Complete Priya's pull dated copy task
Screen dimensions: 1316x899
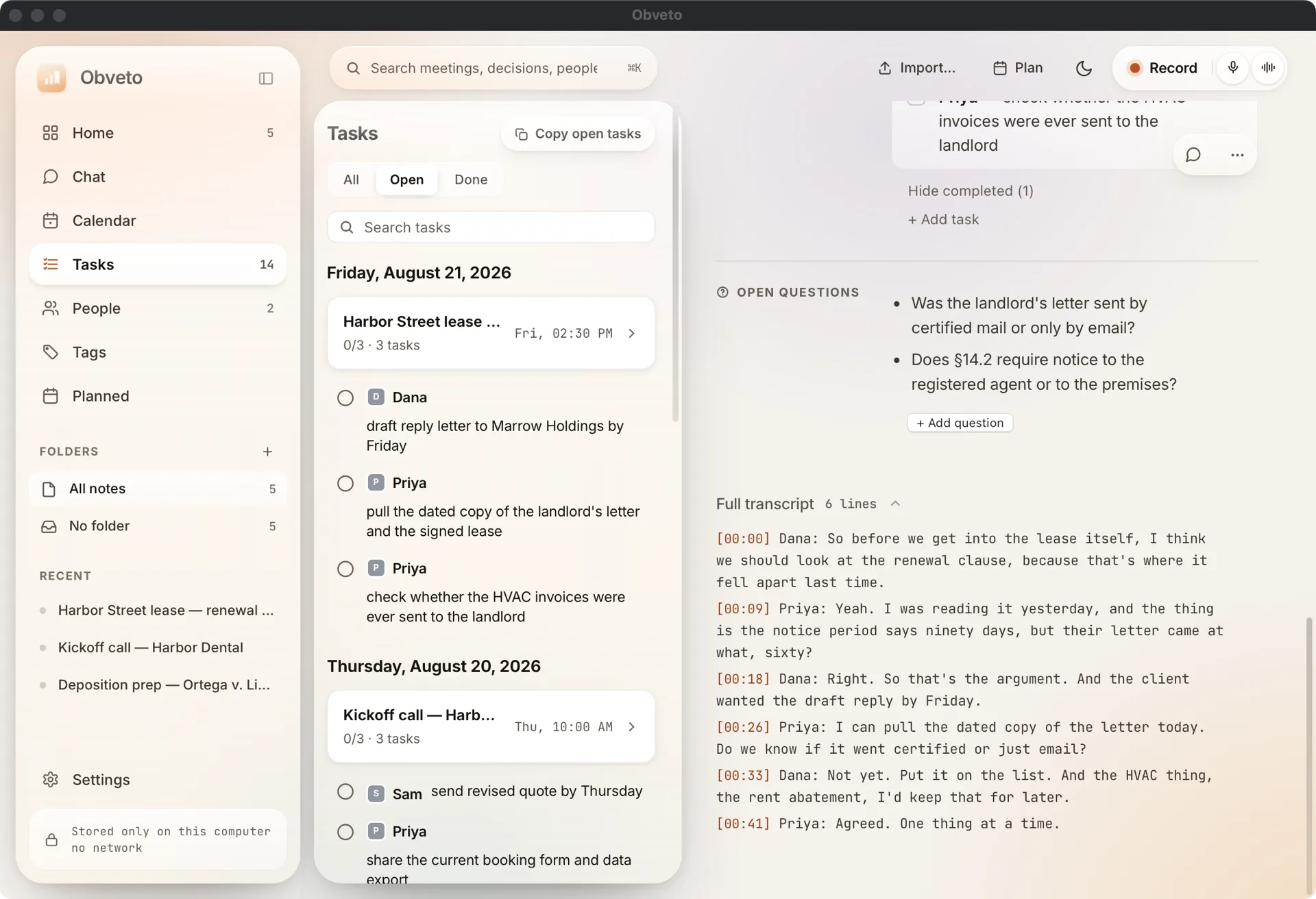pos(345,484)
